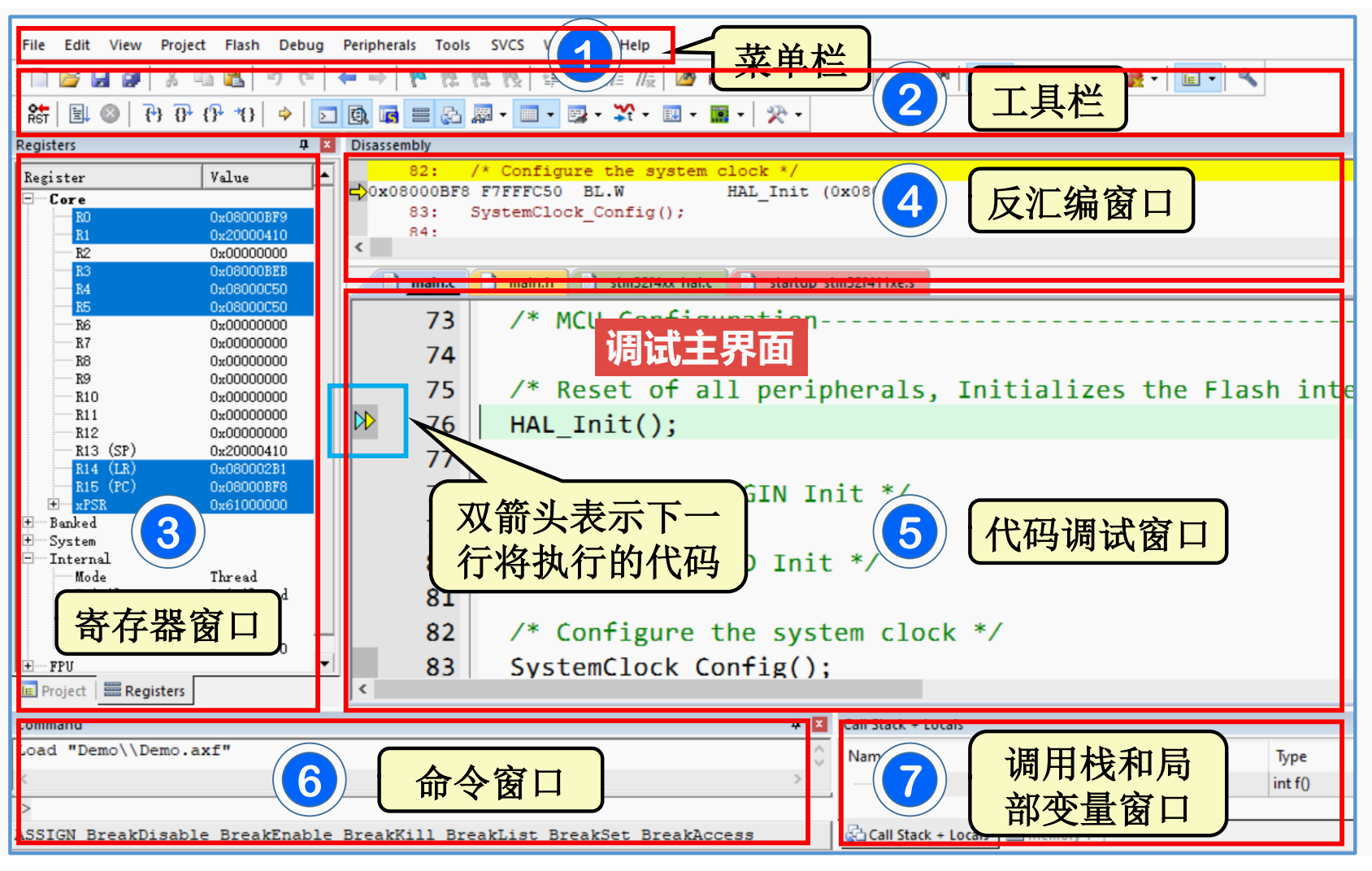This screenshot has width=1372, height=871.
Task: Open the Trace windows icon
Action: [672, 115]
